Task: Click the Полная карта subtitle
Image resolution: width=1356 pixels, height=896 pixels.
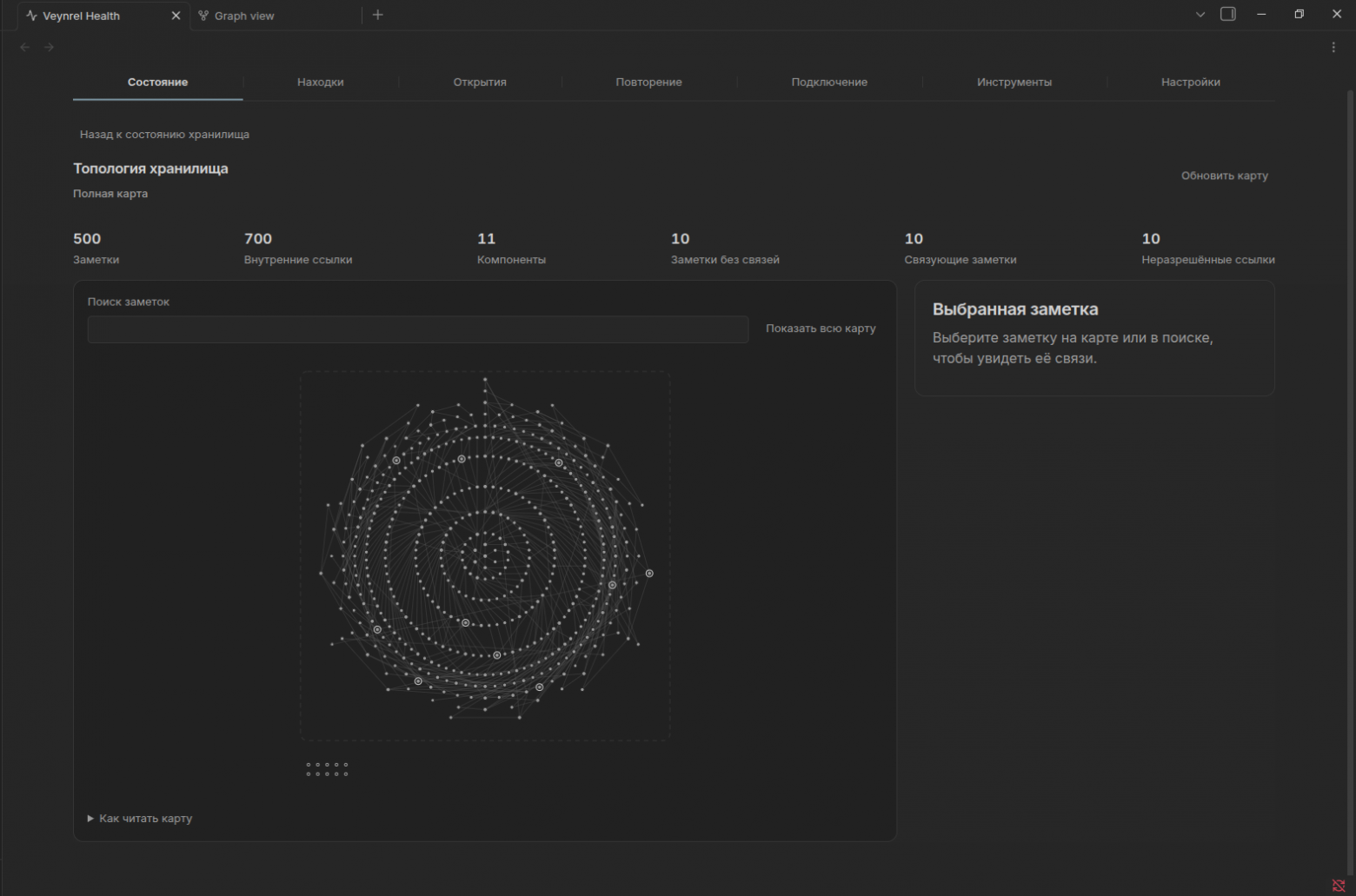Action: [110, 194]
